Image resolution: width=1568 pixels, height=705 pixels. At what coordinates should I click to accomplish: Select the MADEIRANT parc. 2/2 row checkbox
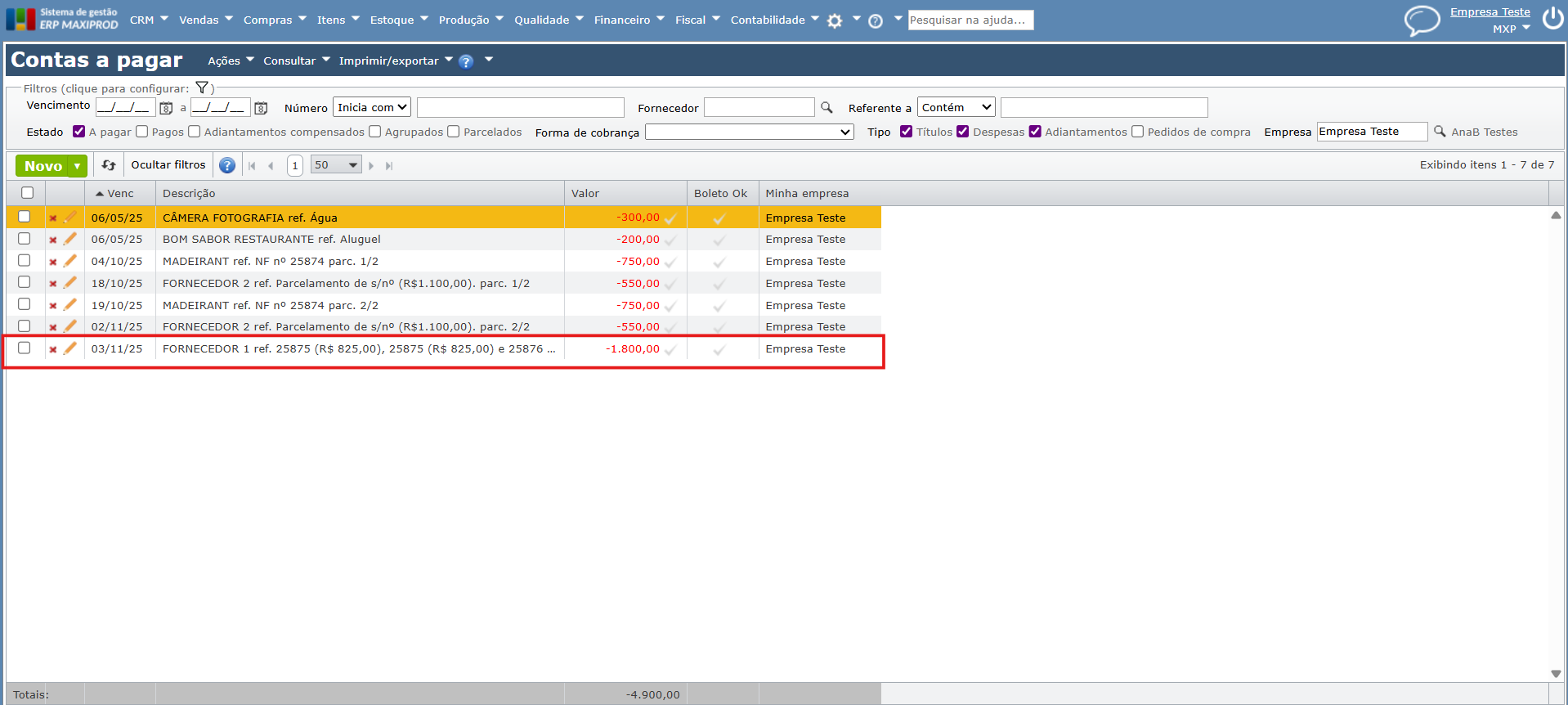coord(25,304)
